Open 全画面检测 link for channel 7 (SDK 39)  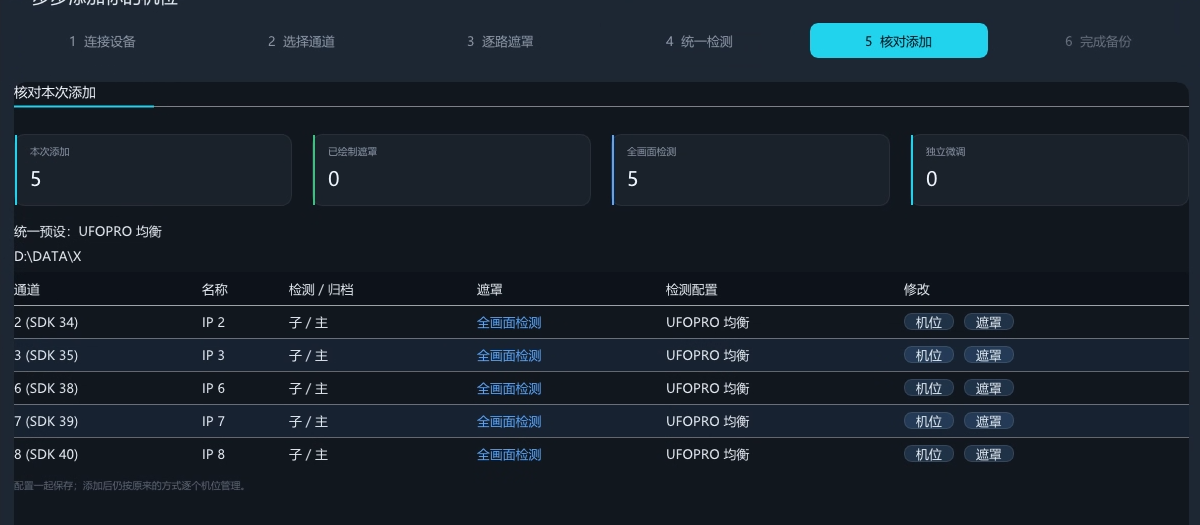pyautogui.click(x=509, y=421)
